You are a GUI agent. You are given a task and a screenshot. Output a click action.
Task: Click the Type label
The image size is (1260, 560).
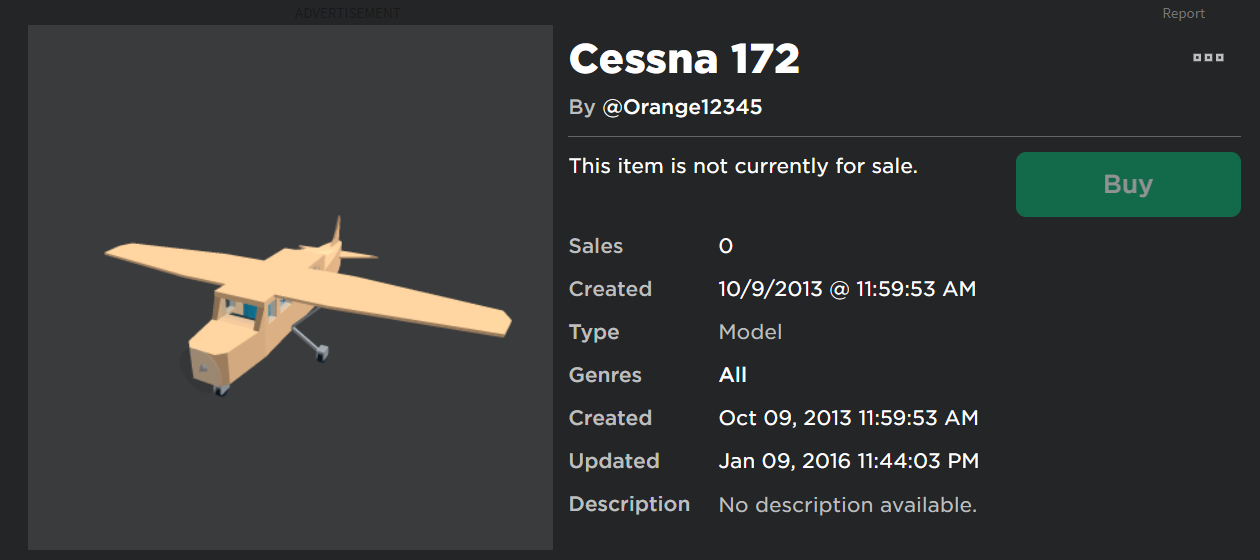(594, 332)
